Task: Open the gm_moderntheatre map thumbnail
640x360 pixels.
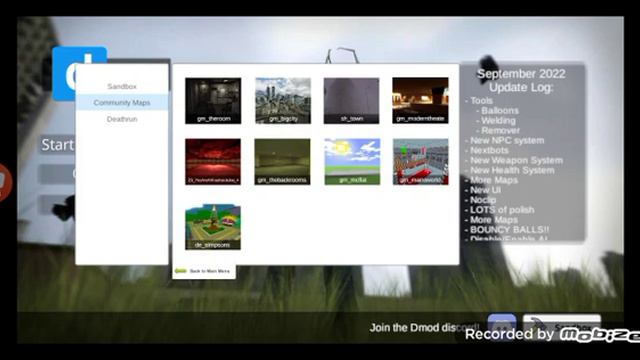Action: coord(420,100)
